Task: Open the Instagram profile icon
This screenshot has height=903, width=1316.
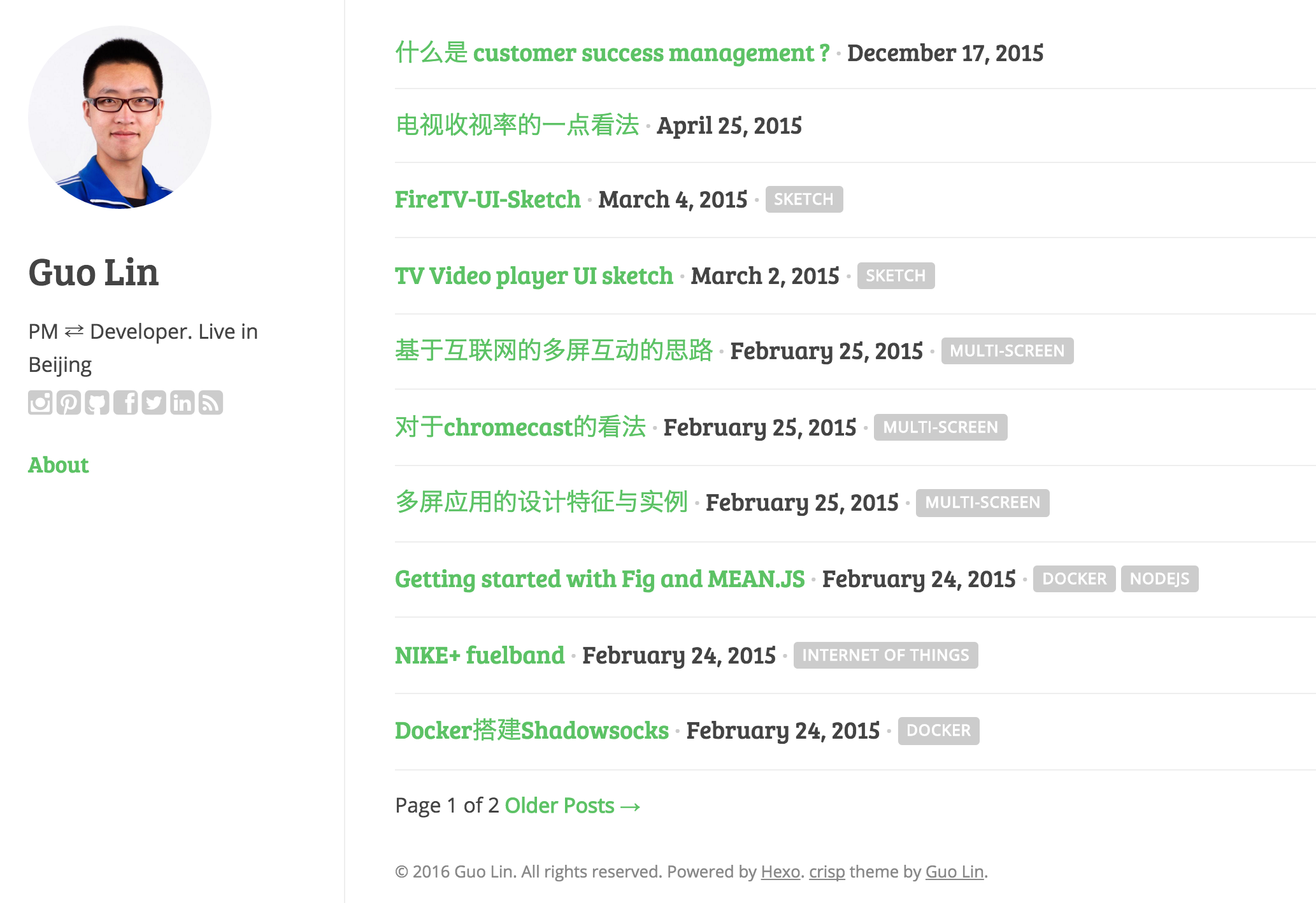Action: tap(40, 402)
